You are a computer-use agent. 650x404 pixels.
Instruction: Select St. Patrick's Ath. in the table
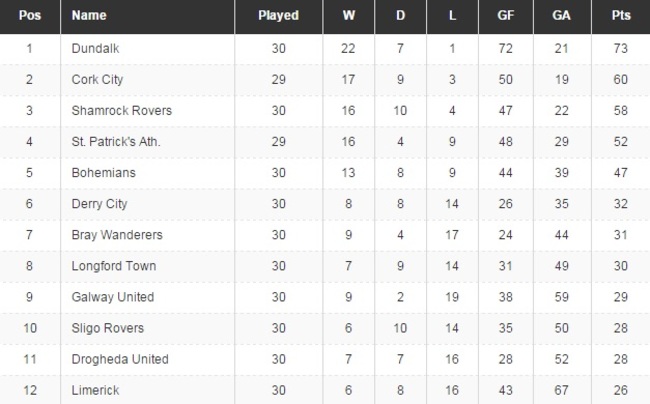(116, 141)
